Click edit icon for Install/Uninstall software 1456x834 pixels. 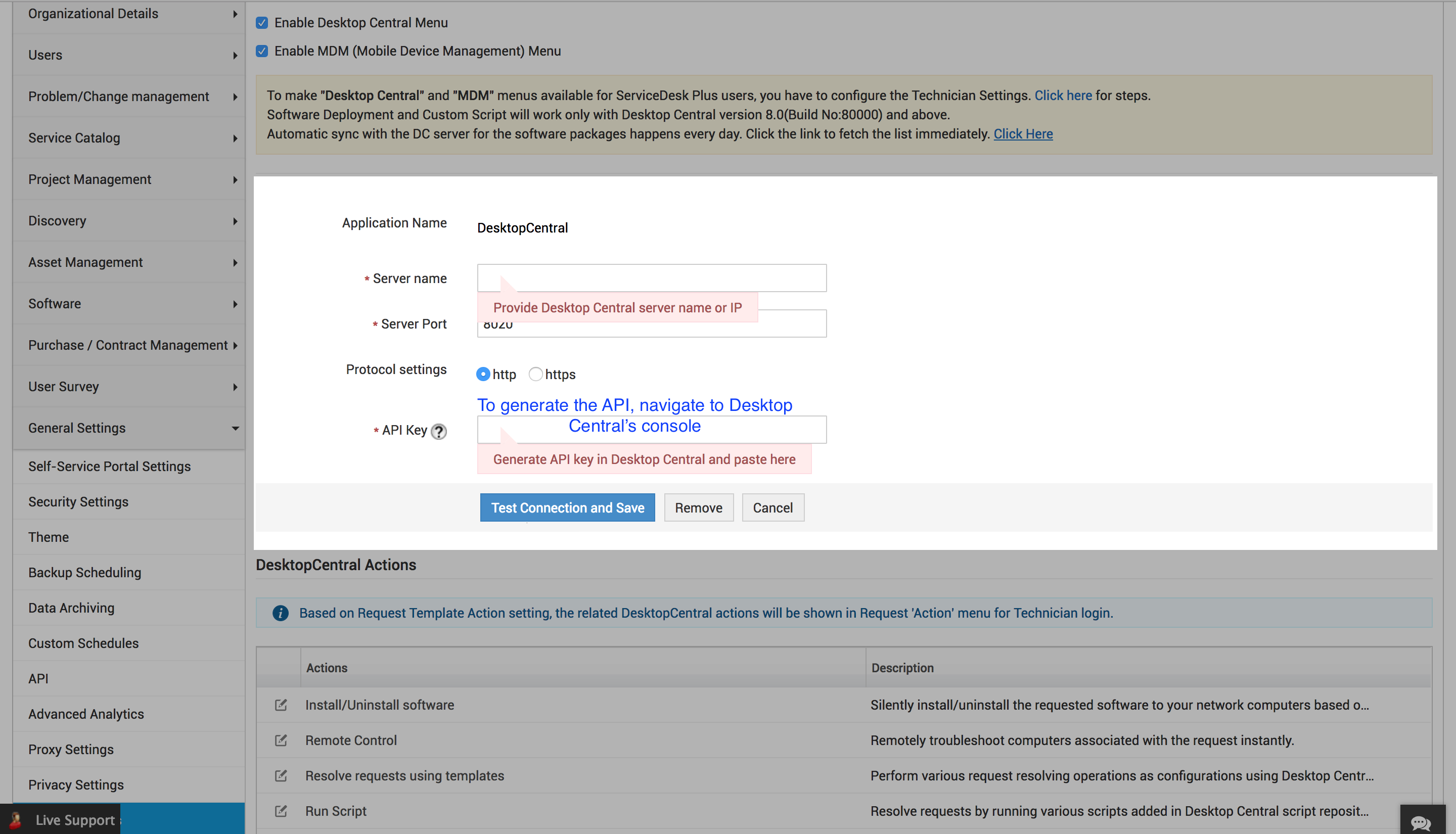(281, 705)
